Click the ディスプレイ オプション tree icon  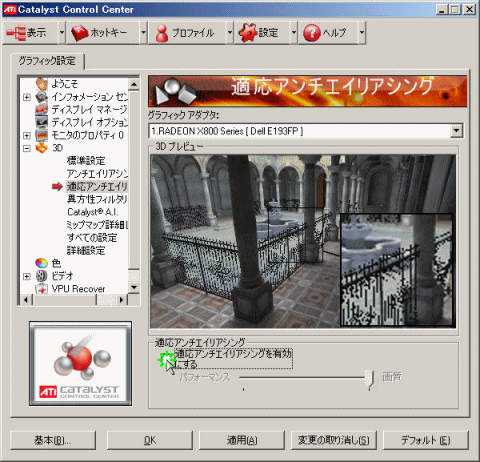point(42,122)
